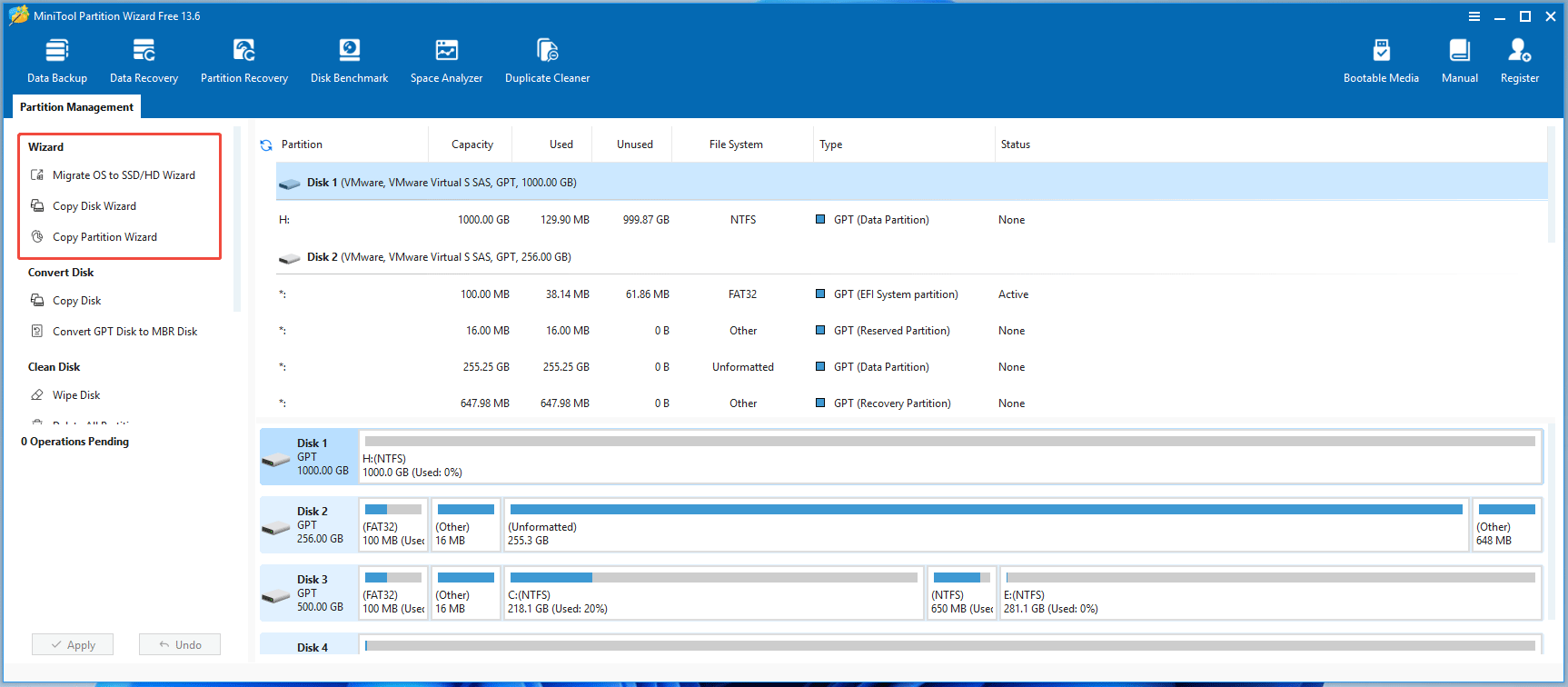
Task: Select Disk 3 NTFS 650 MB block
Action: (x=961, y=592)
